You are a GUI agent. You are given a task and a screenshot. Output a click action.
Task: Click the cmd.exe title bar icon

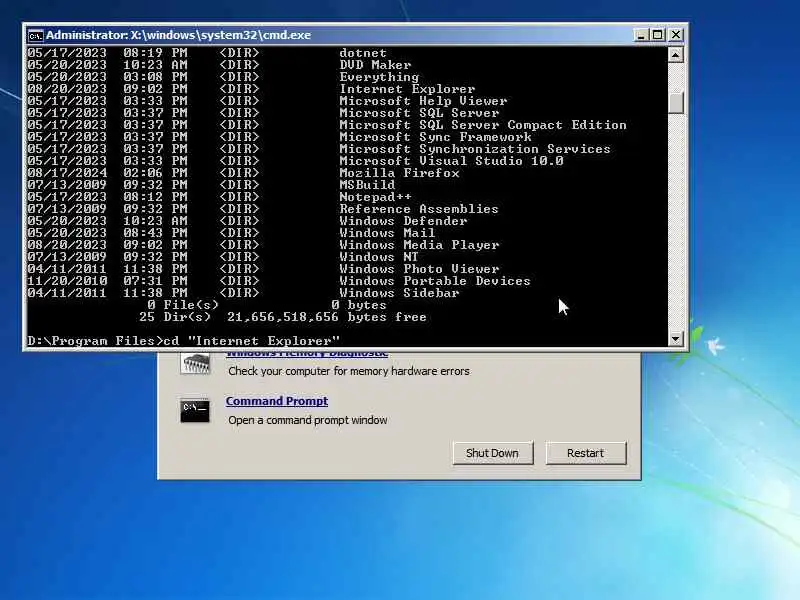(x=35, y=36)
